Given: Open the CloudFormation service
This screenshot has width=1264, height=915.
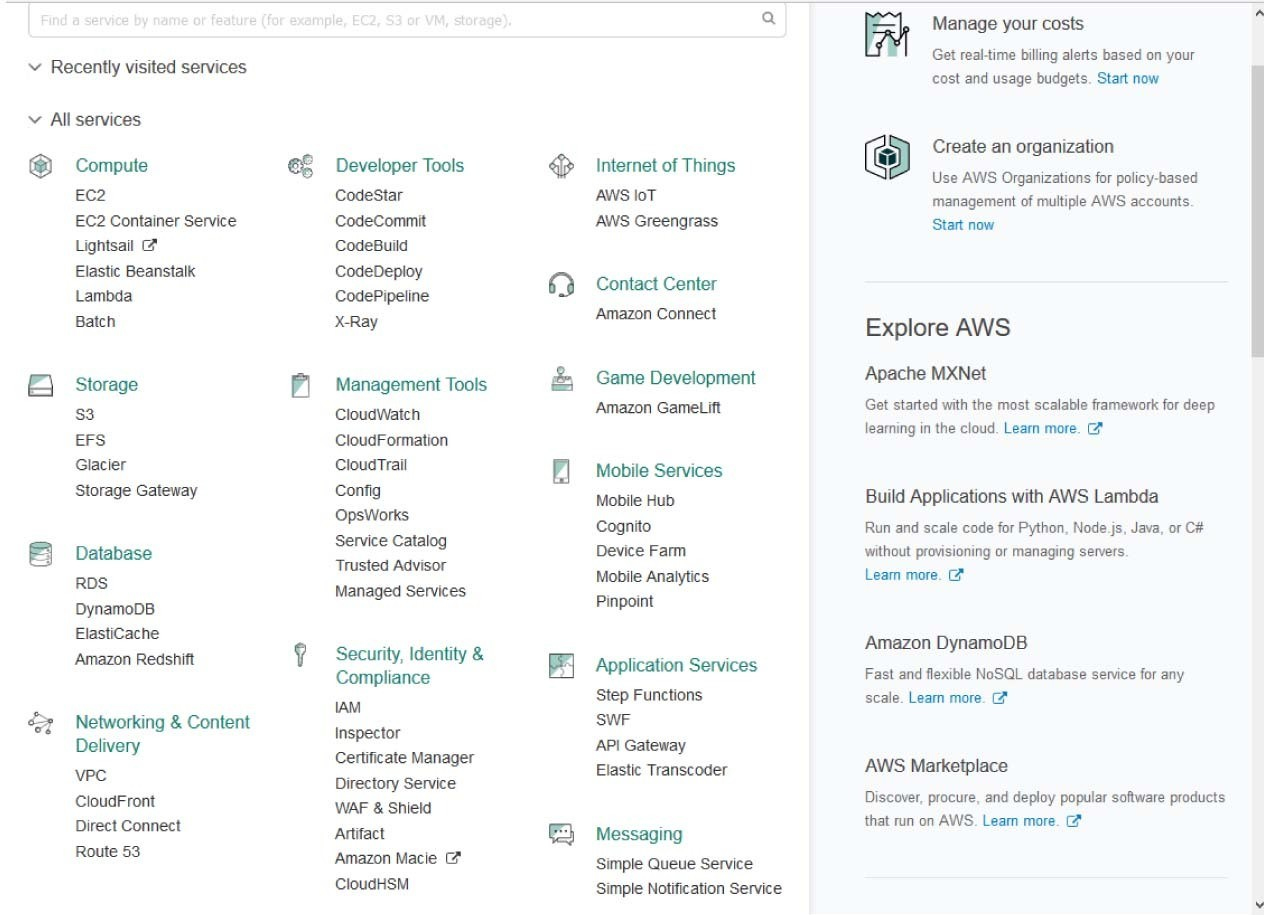Looking at the screenshot, I should click(391, 440).
